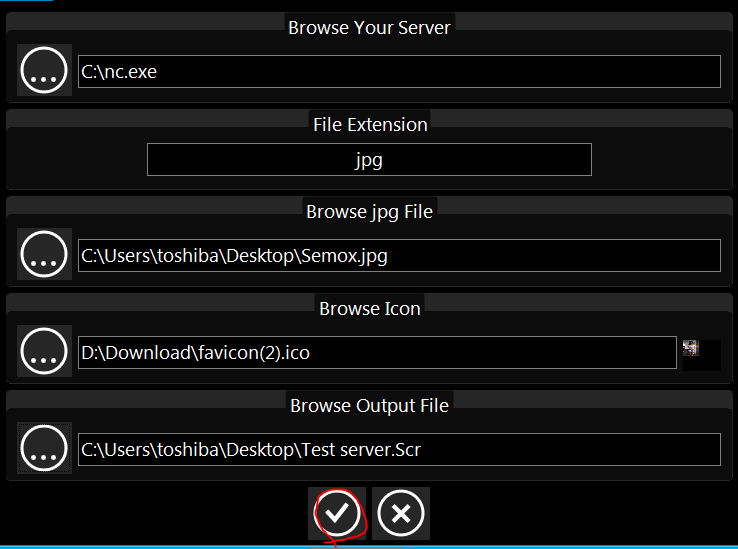Click the favicon(2).ico icon path field
Image resolution: width=738 pixels, height=549 pixels.
pos(377,353)
